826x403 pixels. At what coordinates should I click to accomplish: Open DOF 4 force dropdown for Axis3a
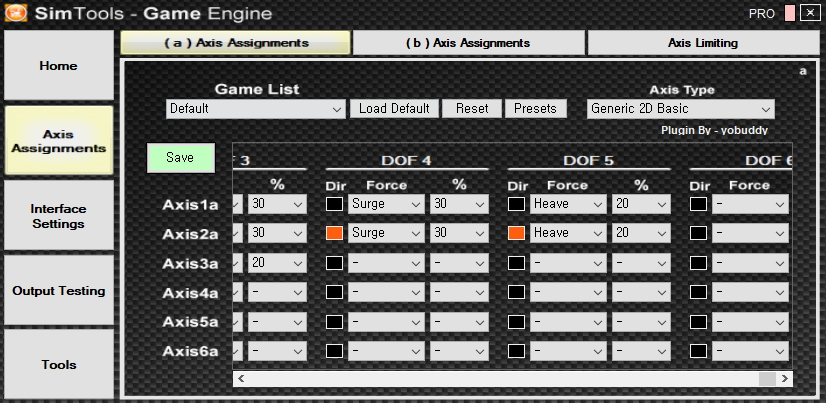tap(386, 263)
